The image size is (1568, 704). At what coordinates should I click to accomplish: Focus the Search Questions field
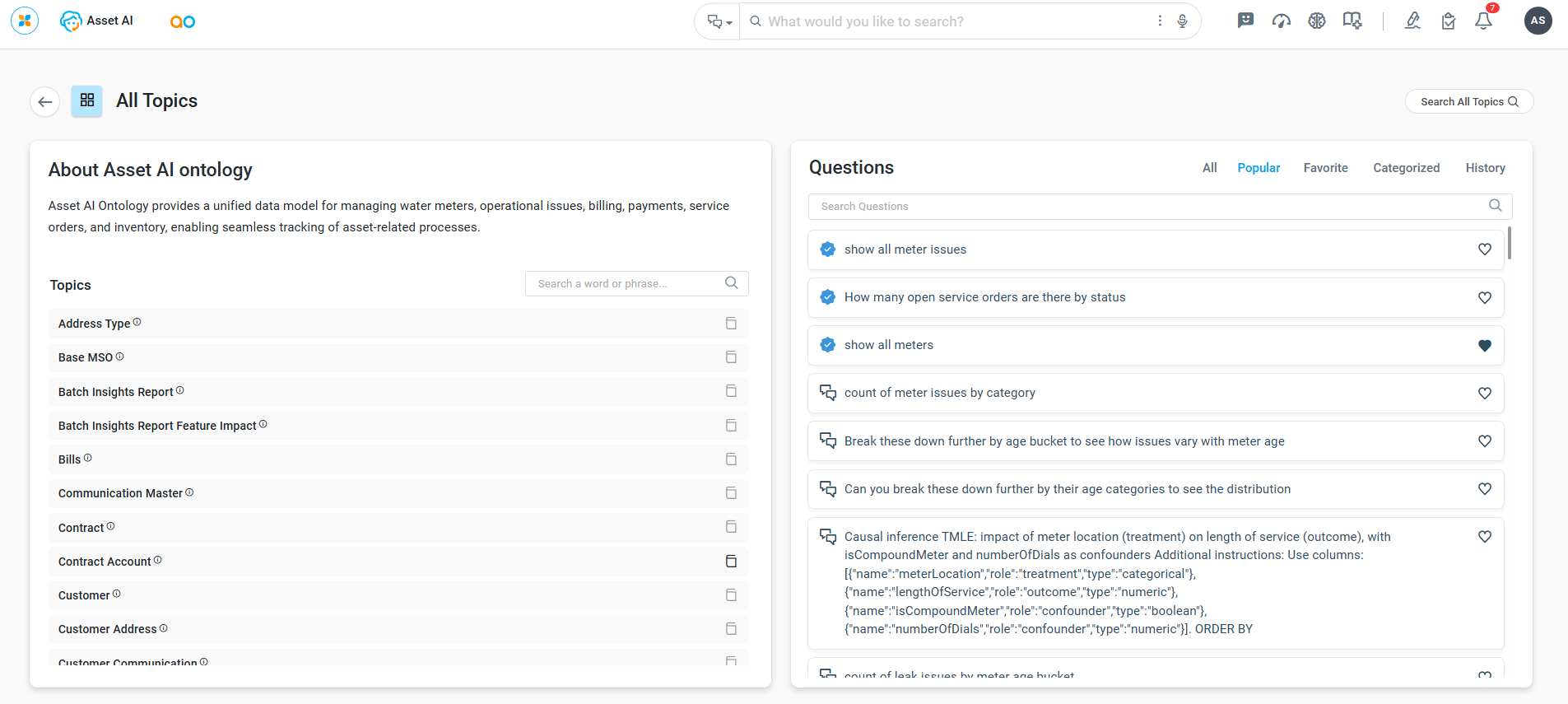tap(1160, 207)
